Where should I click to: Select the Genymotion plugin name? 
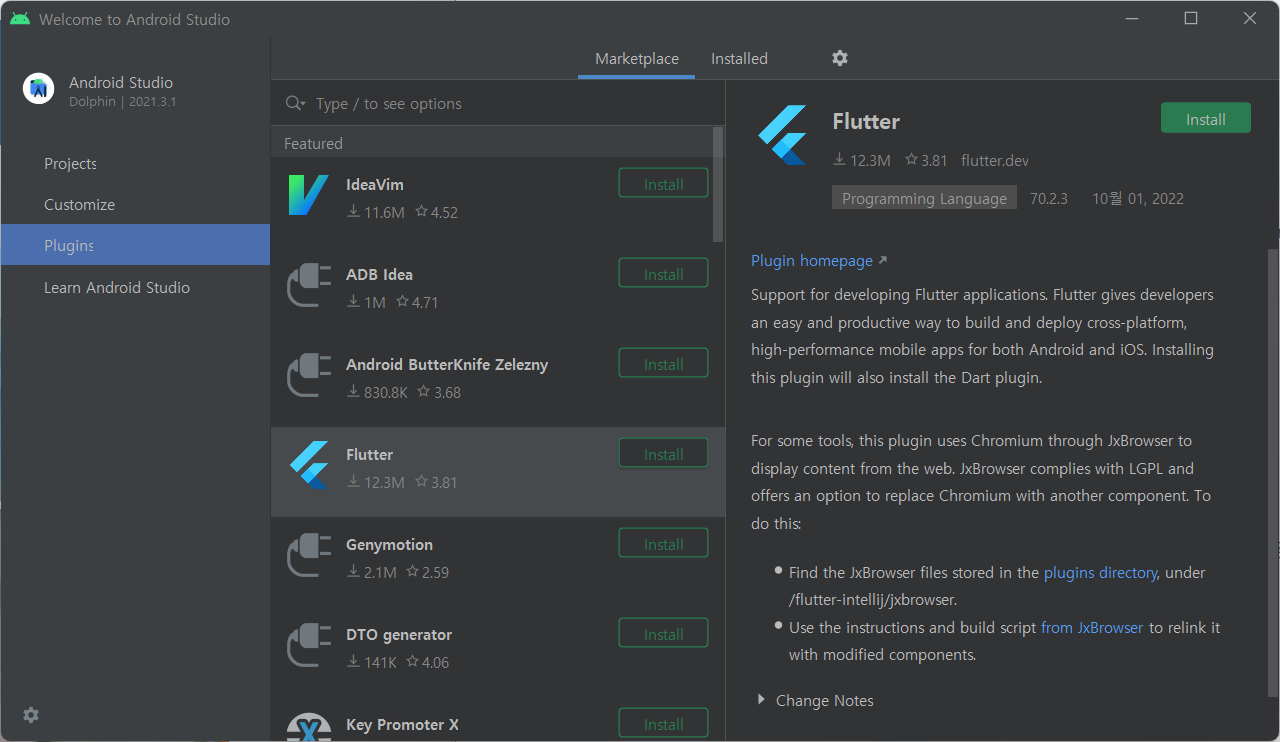click(389, 544)
